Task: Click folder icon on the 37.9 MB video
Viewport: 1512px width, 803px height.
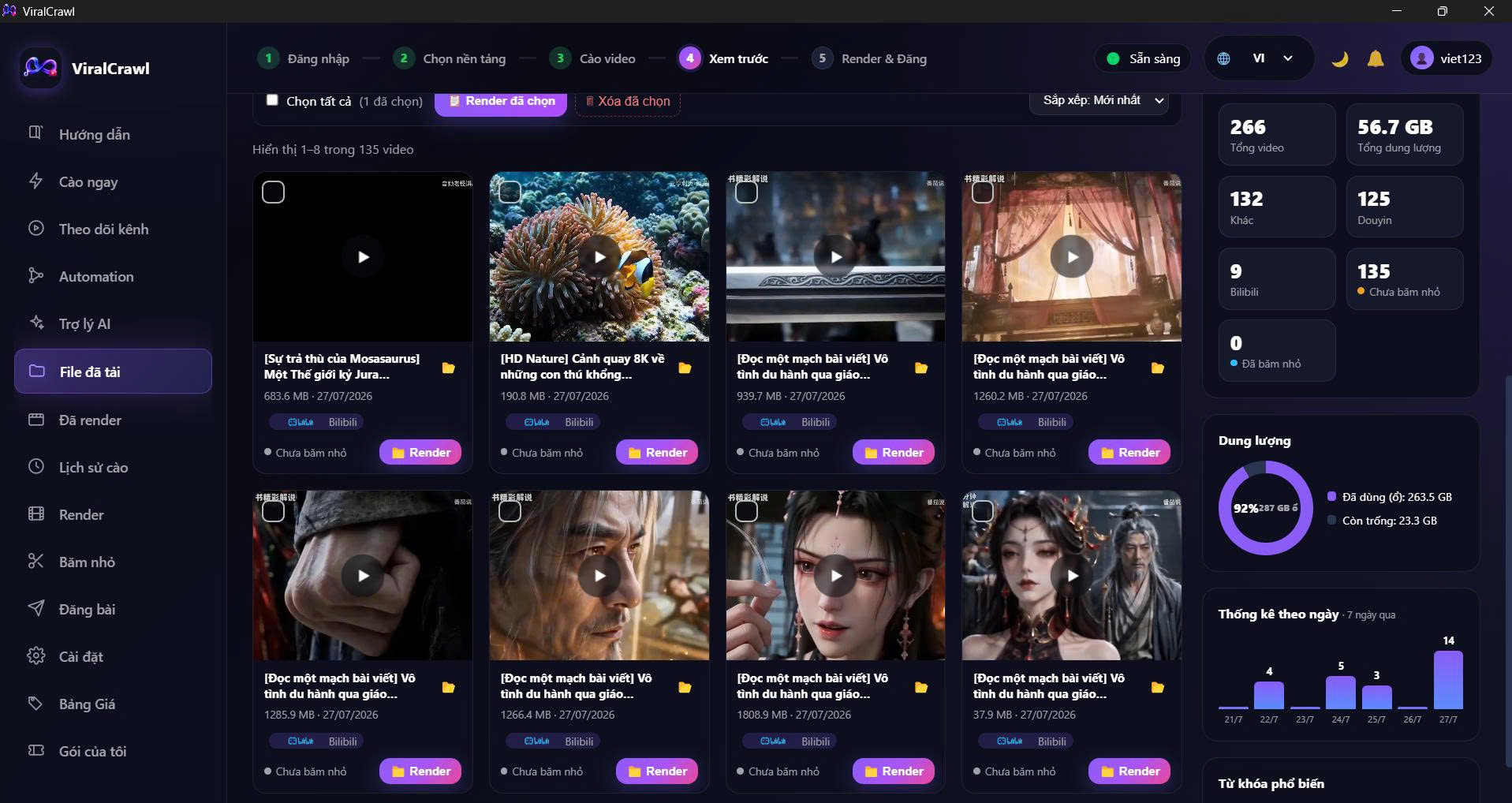Action: pos(1157,687)
